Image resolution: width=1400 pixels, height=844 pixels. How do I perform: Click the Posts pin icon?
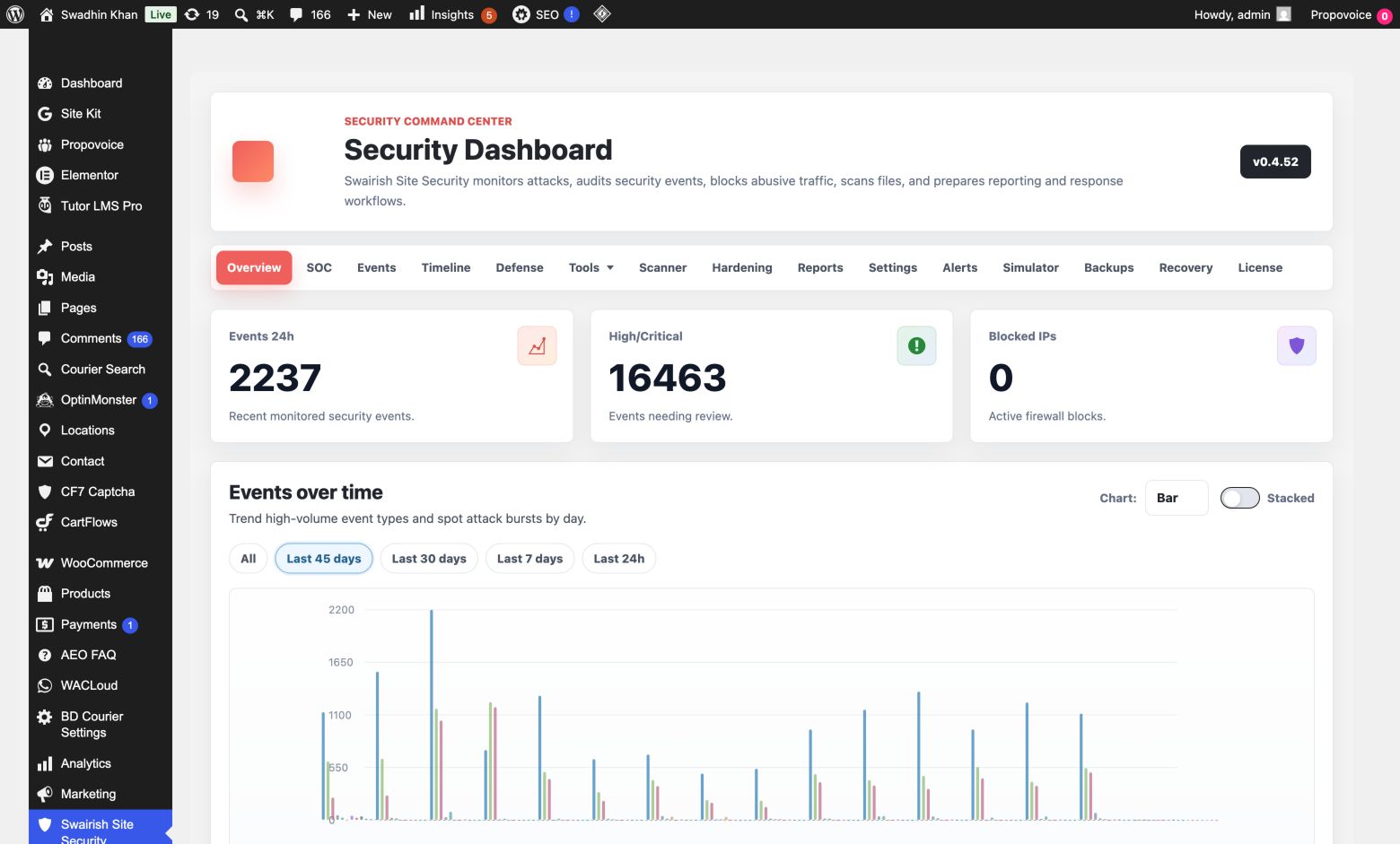[x=45, y=247]
